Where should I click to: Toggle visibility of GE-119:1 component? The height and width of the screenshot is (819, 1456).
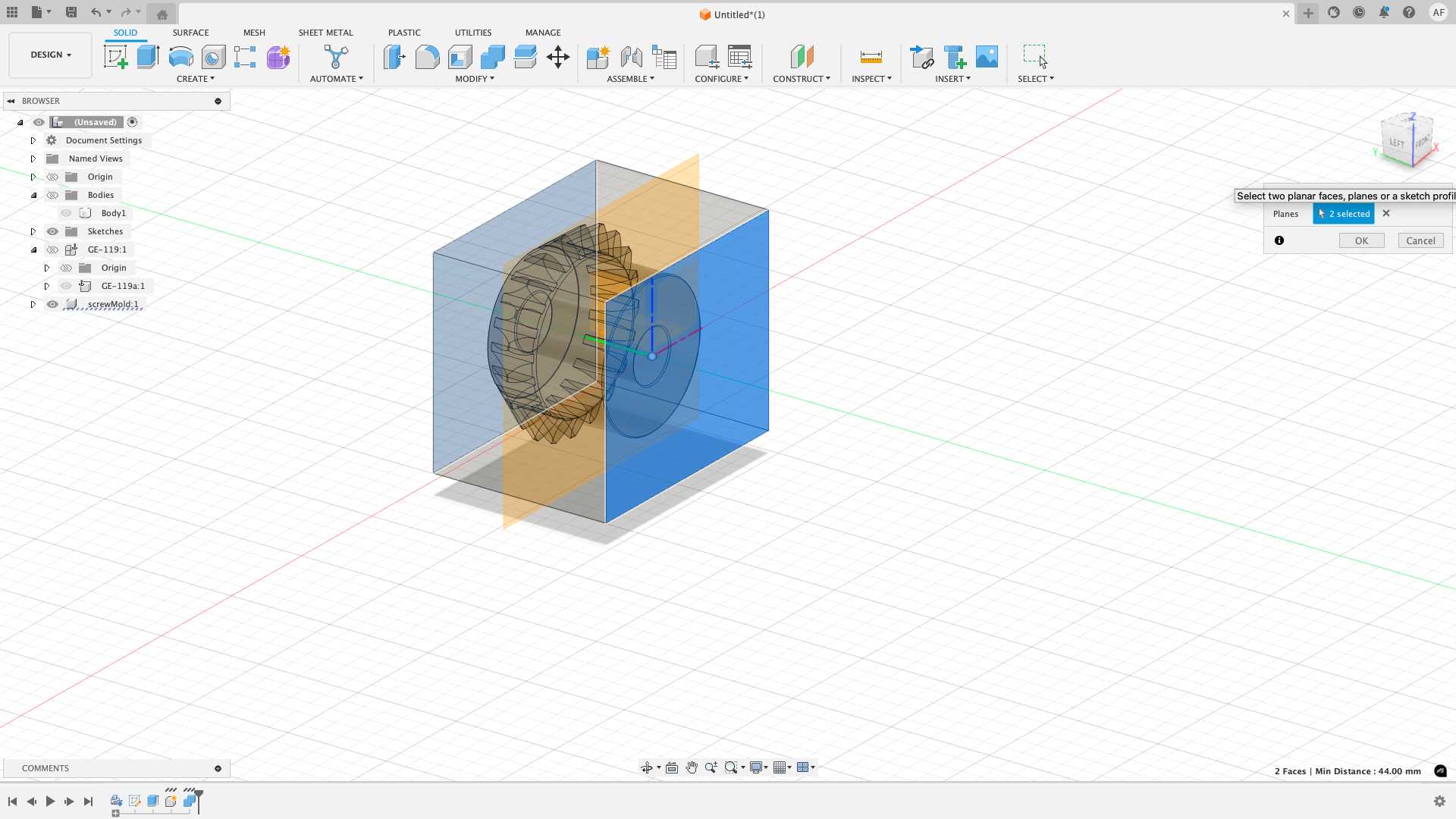click(52, 249)
